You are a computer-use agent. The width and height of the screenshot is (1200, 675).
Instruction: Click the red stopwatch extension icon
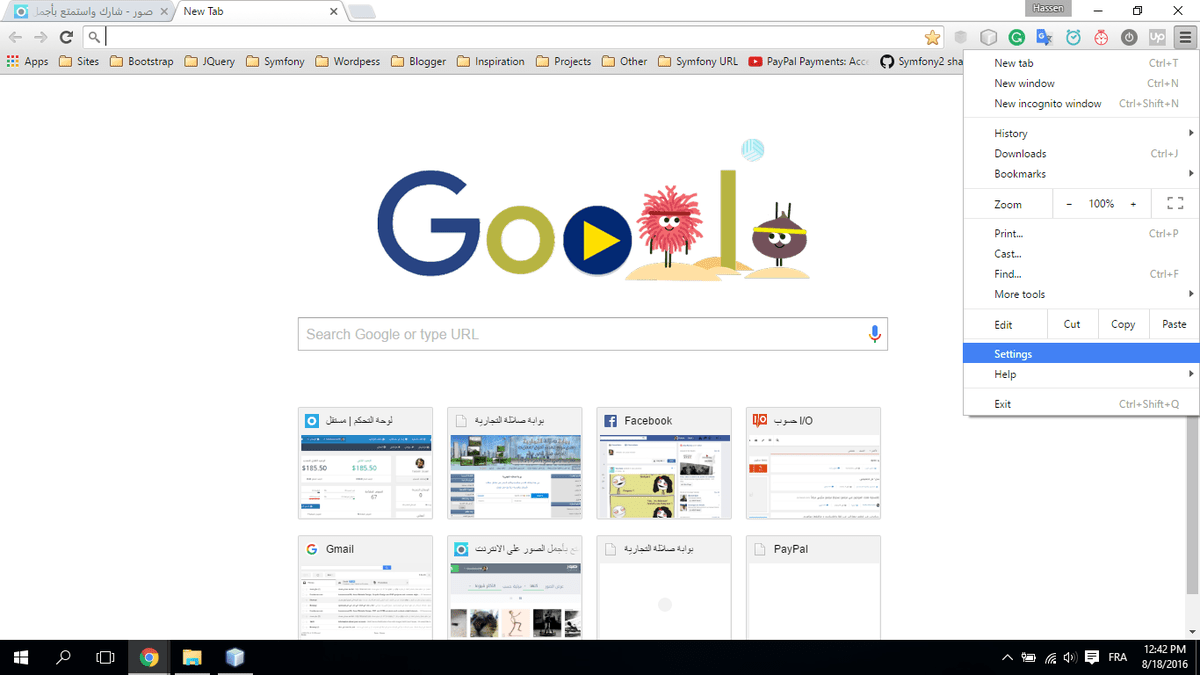(1101, 37)
